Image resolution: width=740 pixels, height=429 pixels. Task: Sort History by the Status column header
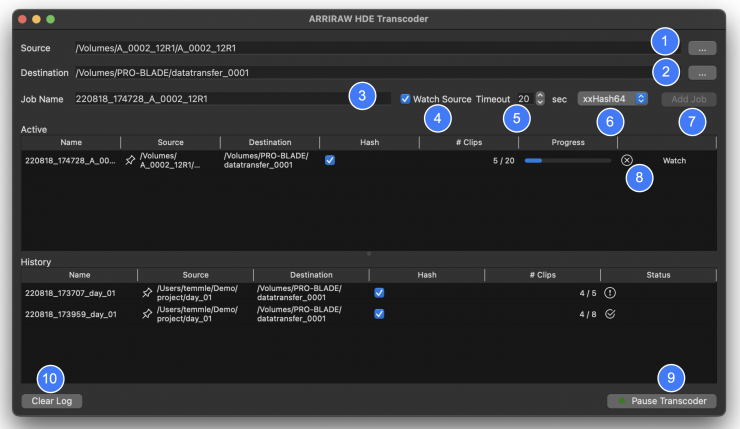point(657,274)
